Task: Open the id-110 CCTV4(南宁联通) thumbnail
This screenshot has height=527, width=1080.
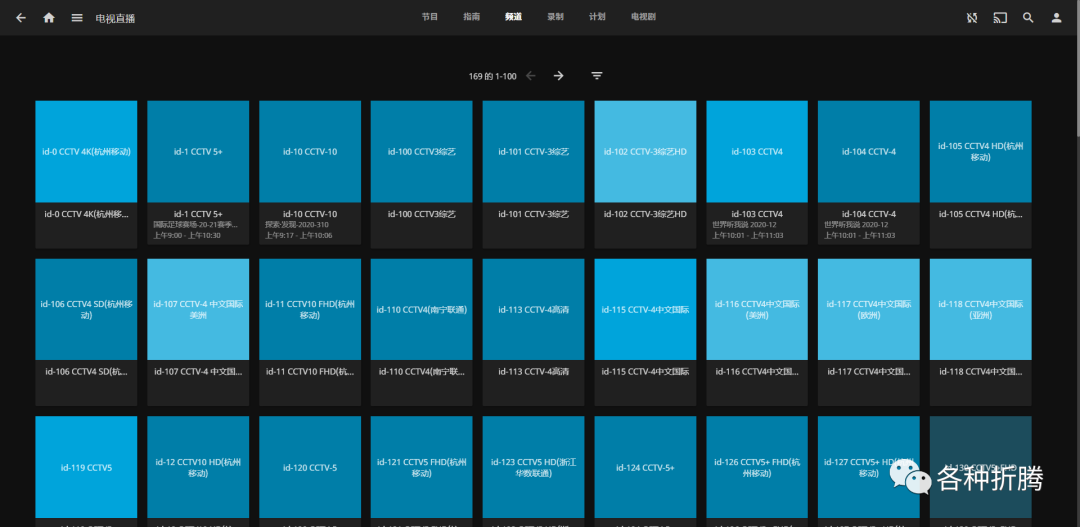Action: tap(422, 309)
